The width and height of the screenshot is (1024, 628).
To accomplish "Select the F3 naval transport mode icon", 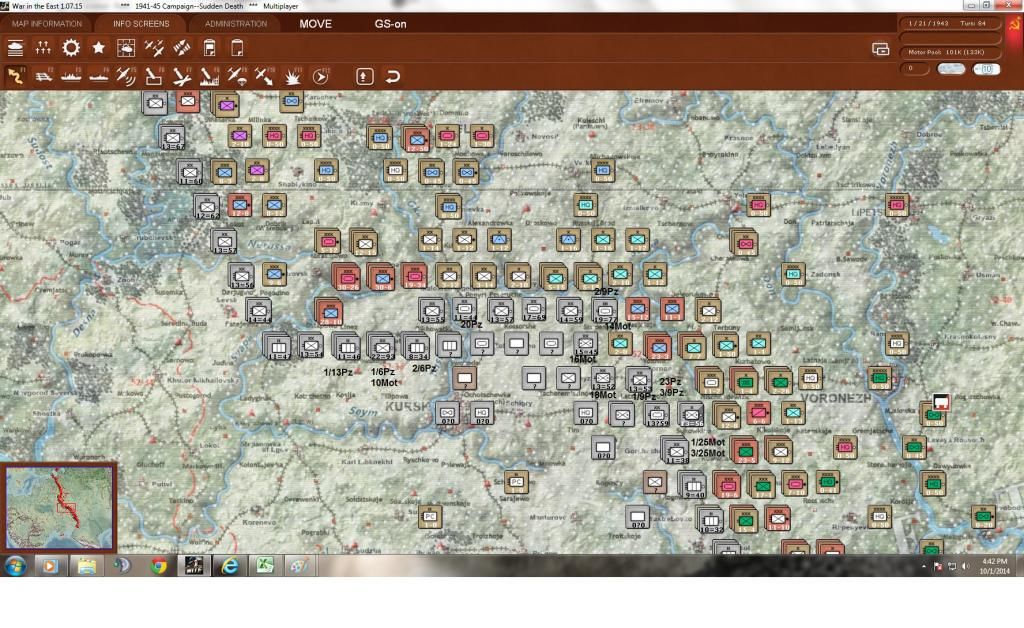I will 71,76.
